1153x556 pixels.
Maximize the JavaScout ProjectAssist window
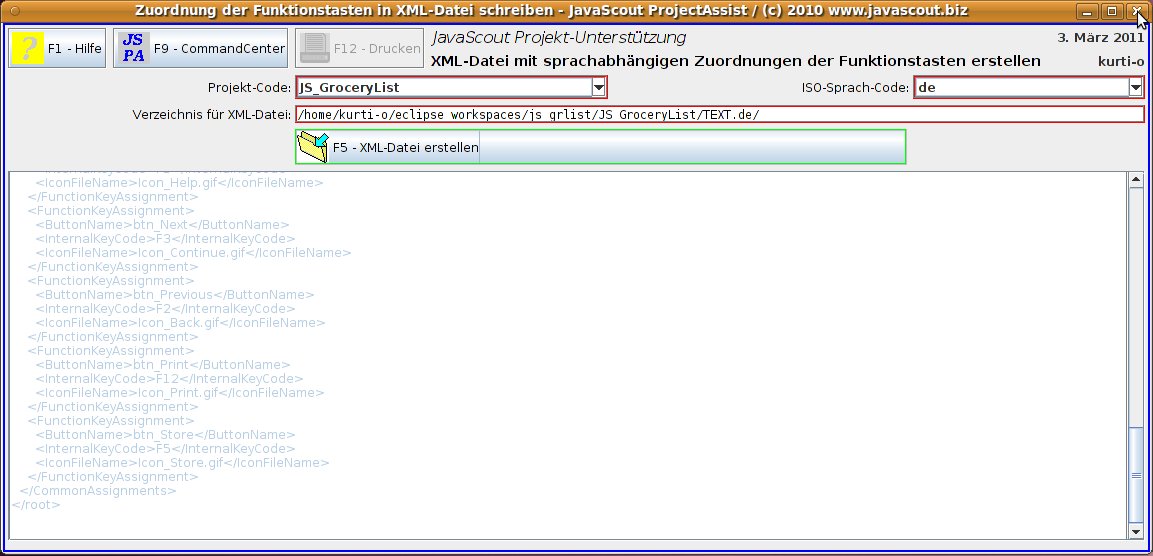pos(1112,12)
